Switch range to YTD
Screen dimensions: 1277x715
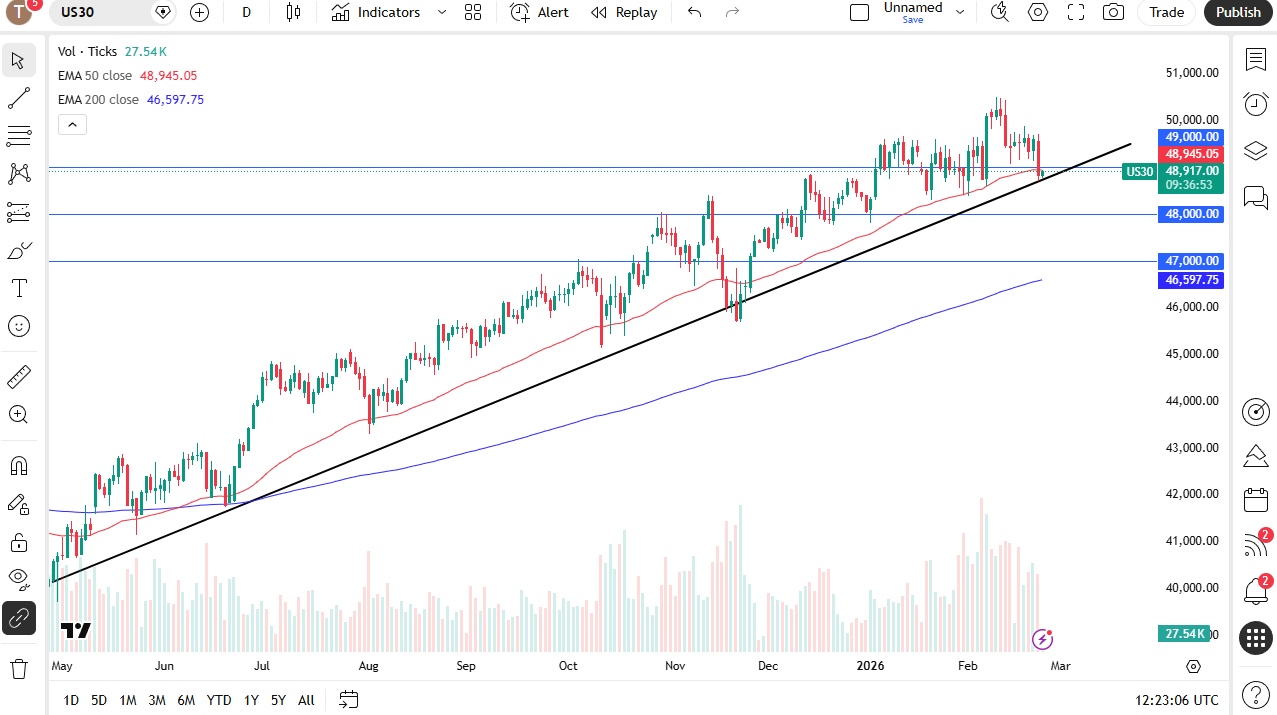pos(219,700)
